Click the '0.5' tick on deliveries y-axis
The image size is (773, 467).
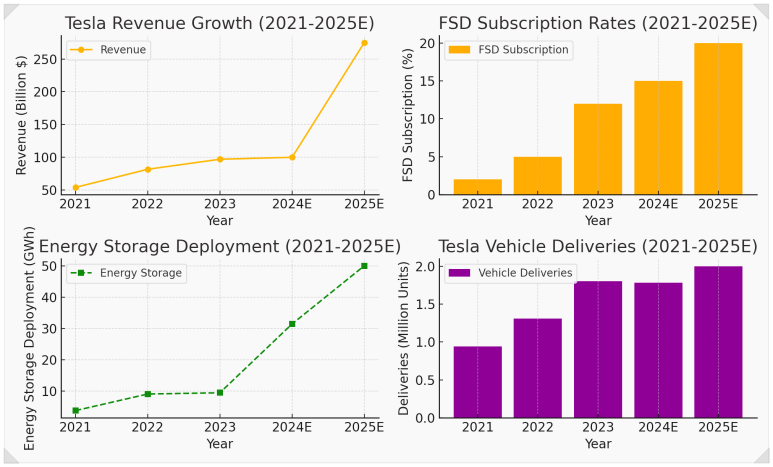pyautogui.click(x=425, y=381)
